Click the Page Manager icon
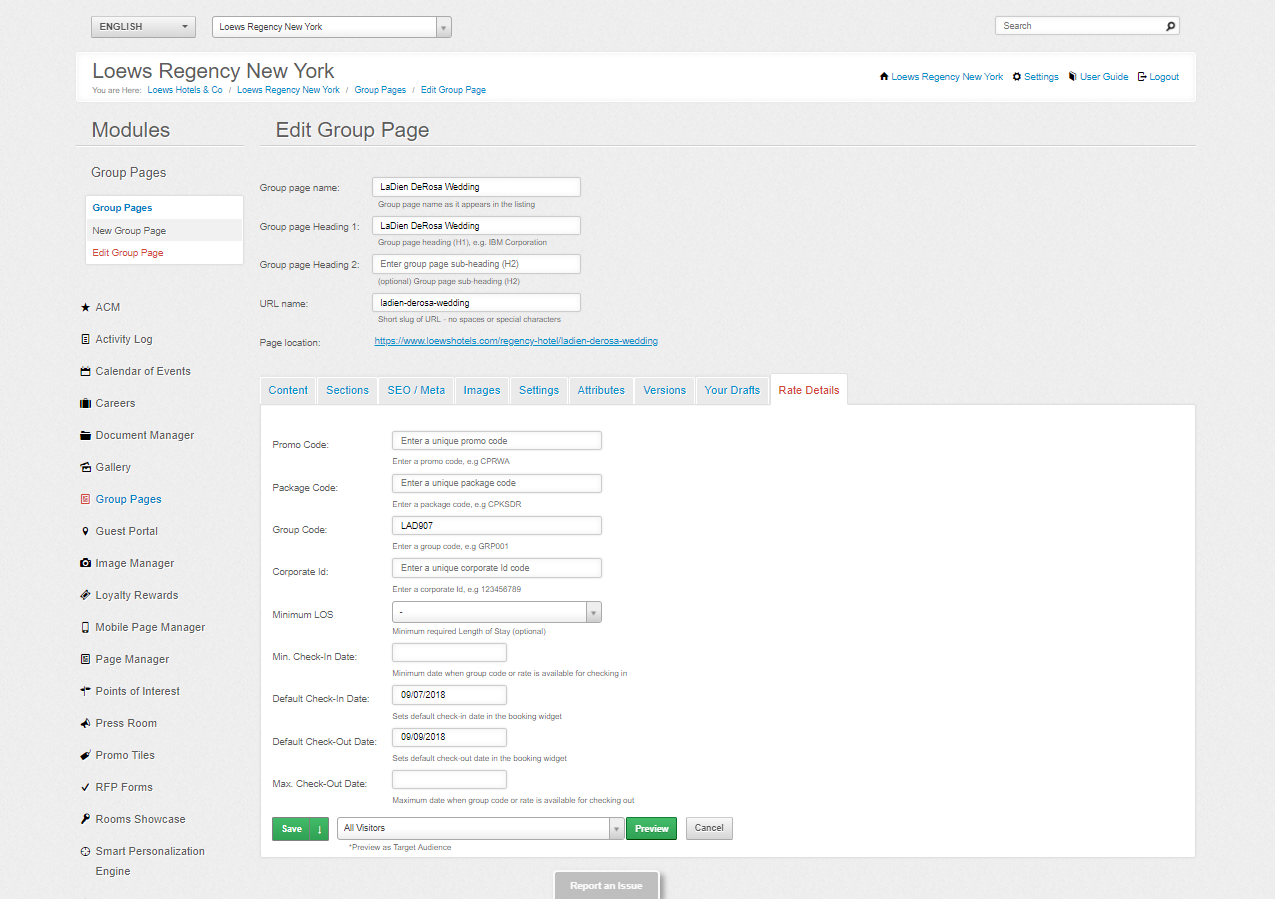Viewport: 1275px width, 899px height. (x=85, y=660)
